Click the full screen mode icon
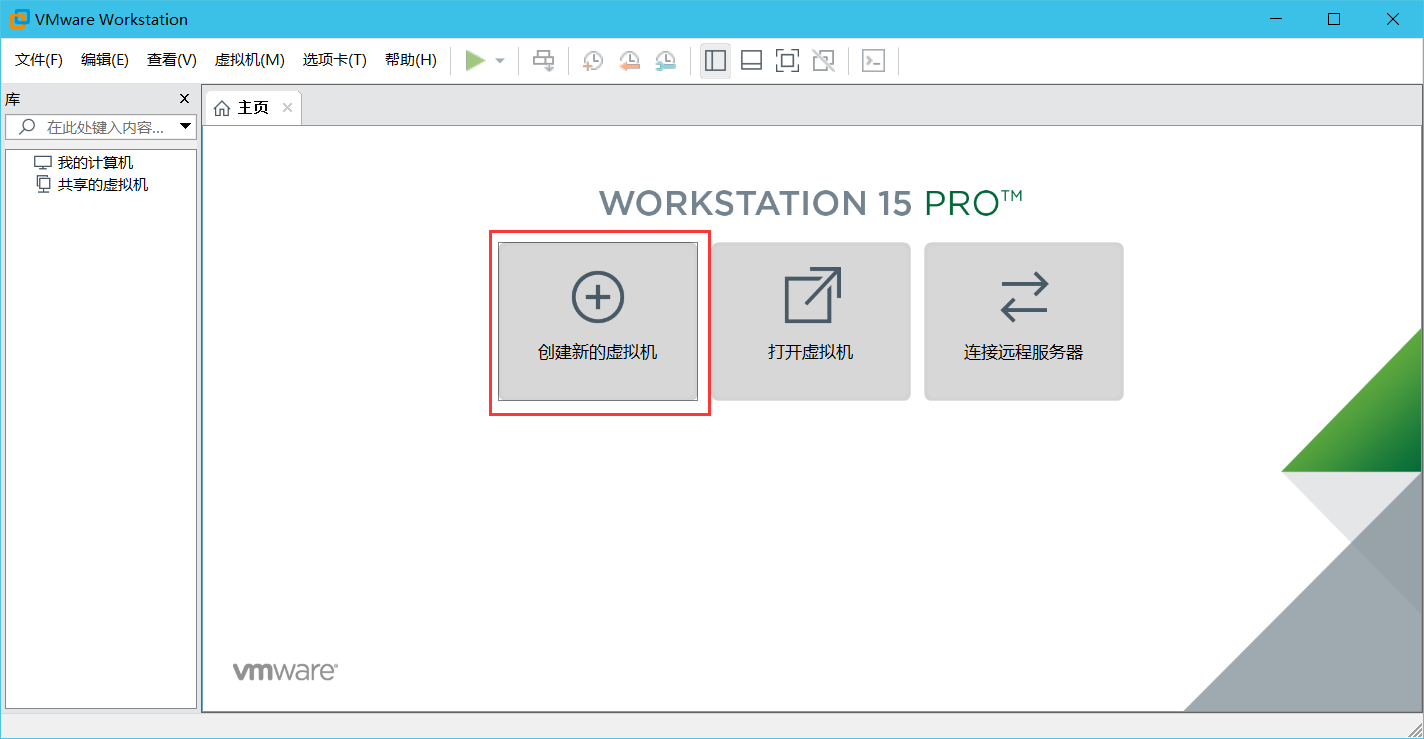 [x=787, y=61]
